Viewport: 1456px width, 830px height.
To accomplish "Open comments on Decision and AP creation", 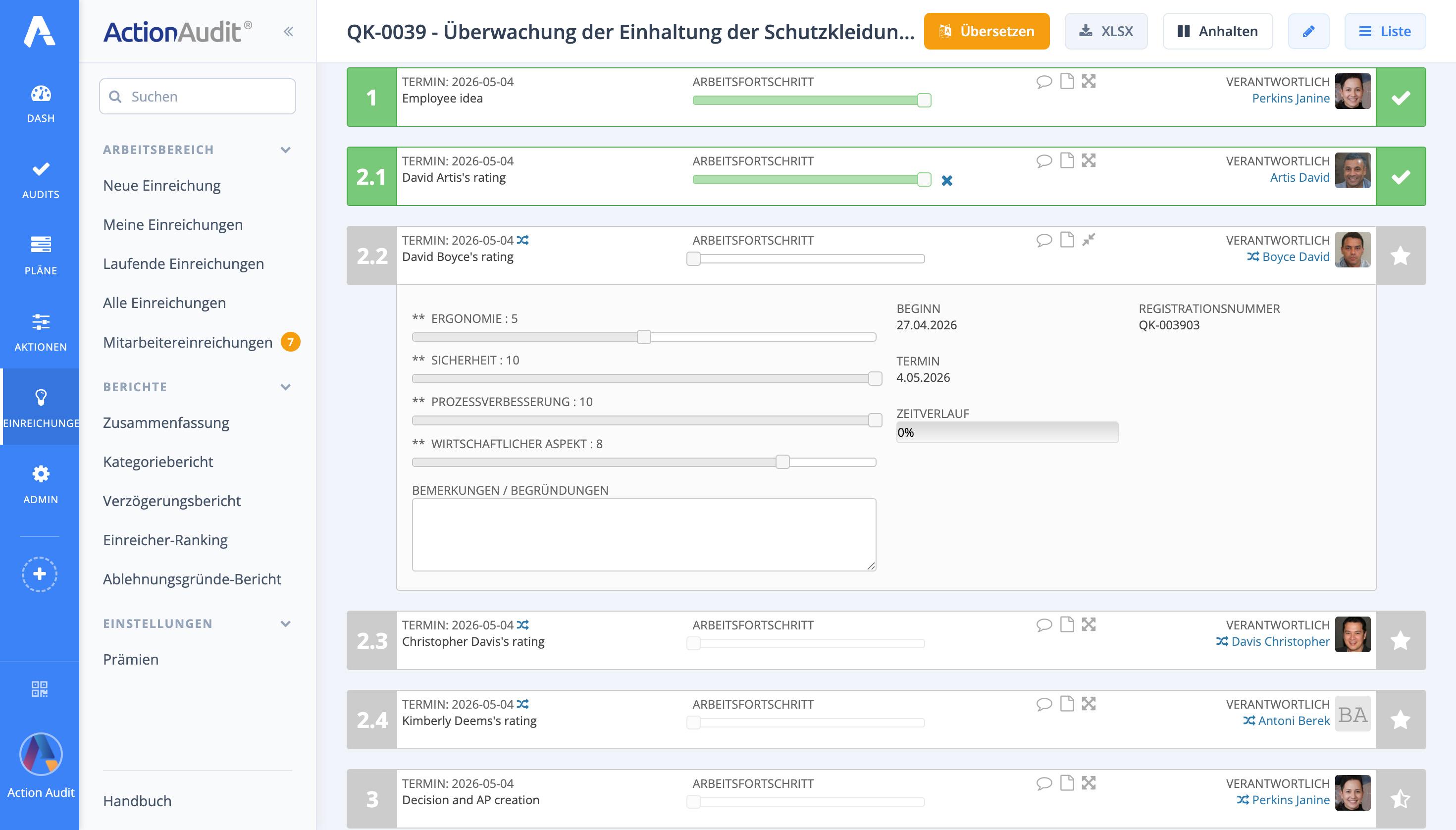I will (x=1044, y=783).
